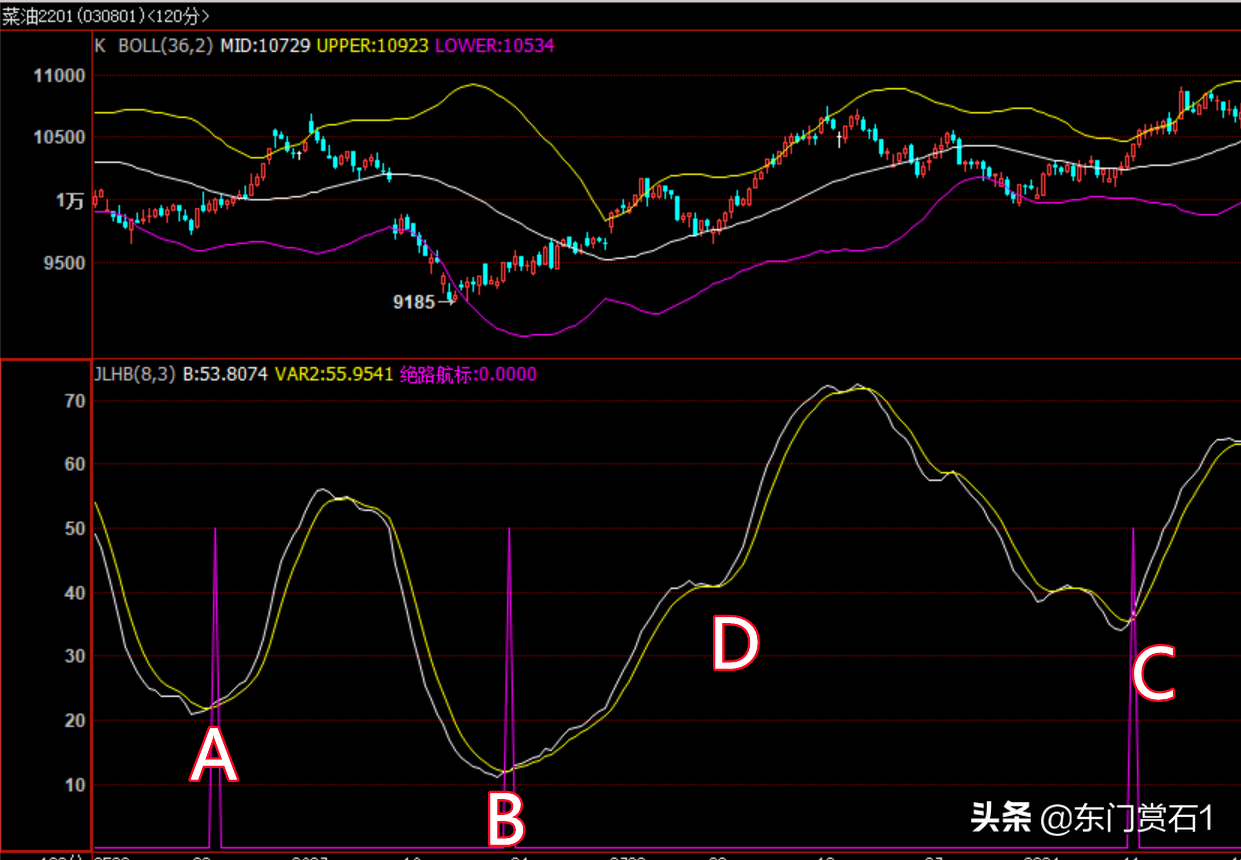Click the letter D annotation

tap(735, 644)
